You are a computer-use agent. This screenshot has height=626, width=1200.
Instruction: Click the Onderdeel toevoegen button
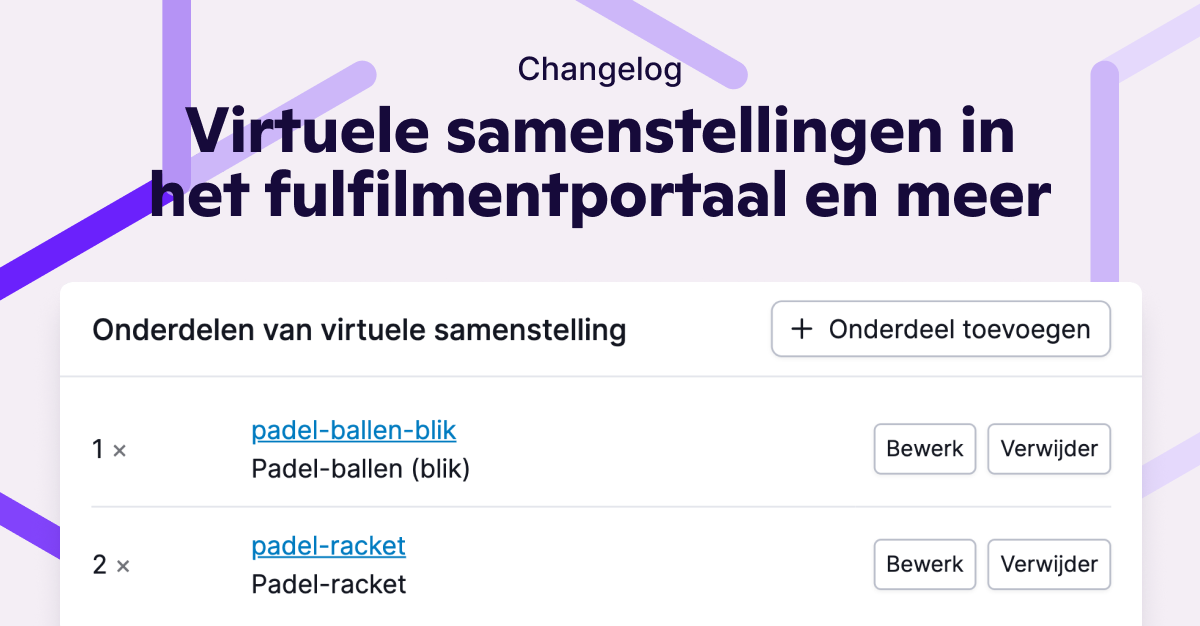coord(940,329)
